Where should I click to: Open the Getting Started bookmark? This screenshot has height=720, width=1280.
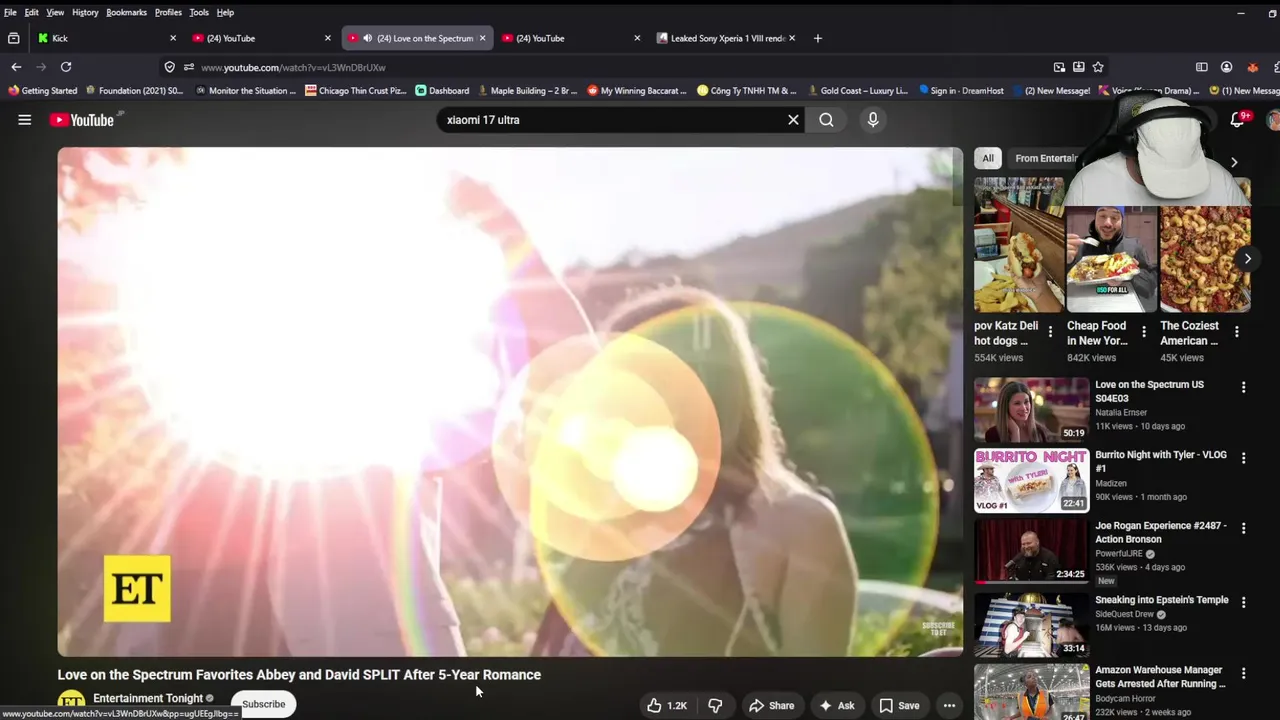42,91
